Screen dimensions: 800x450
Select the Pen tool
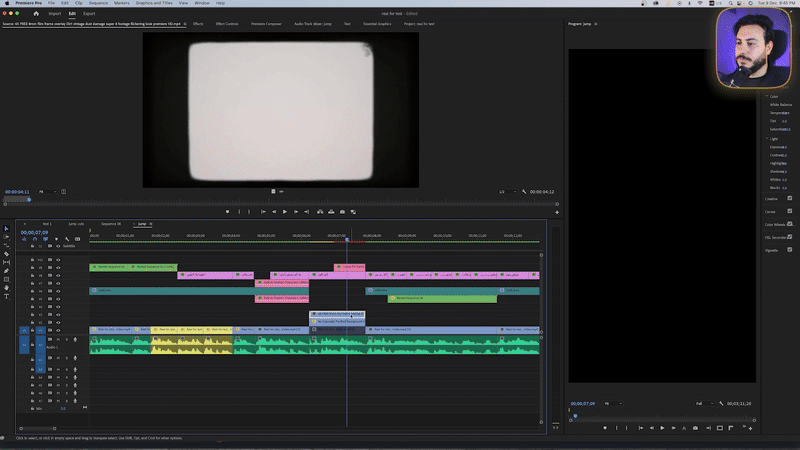pyautogui.click(x=6, y=271)
